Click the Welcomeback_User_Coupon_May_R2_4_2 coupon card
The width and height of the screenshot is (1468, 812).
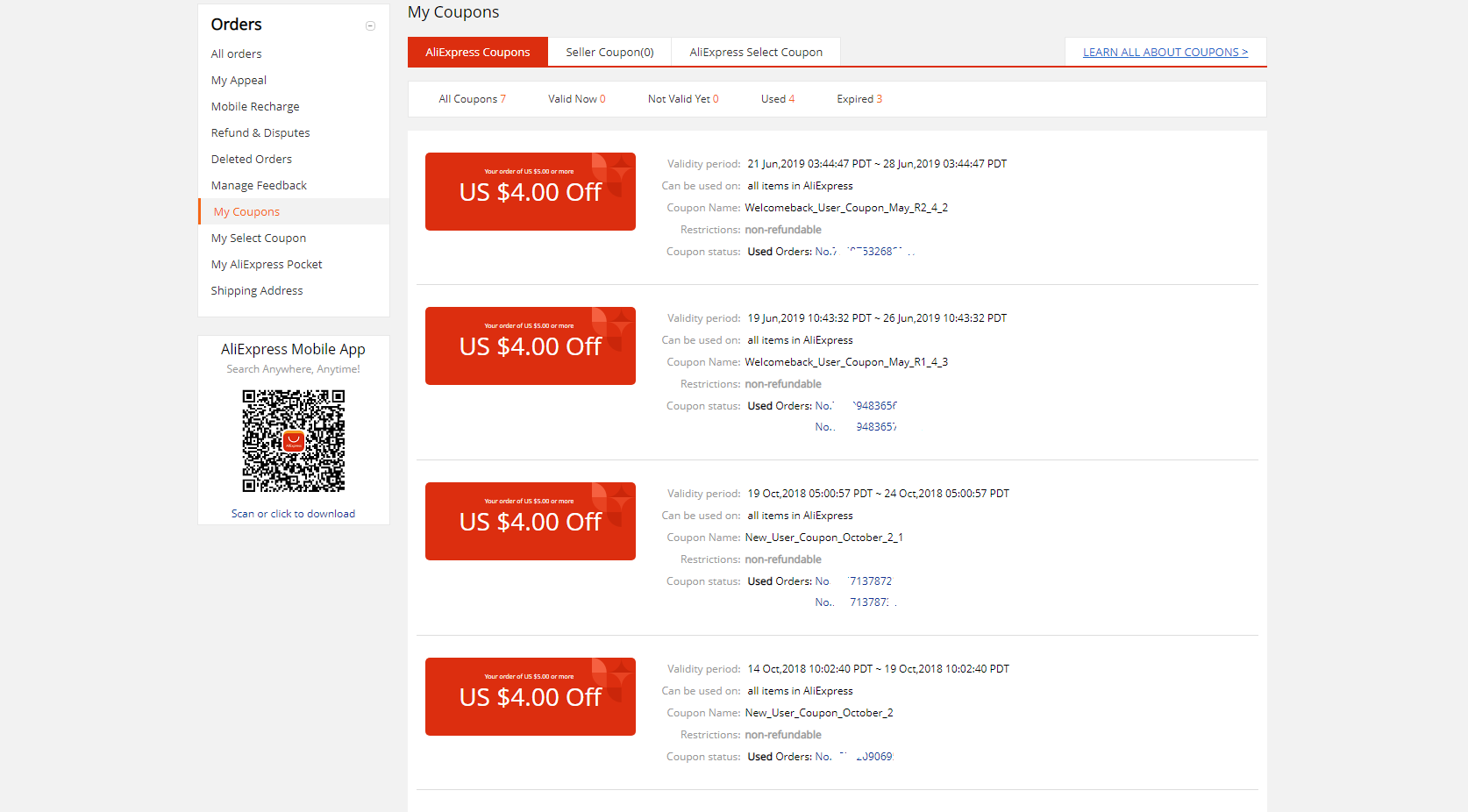[531, 191]
